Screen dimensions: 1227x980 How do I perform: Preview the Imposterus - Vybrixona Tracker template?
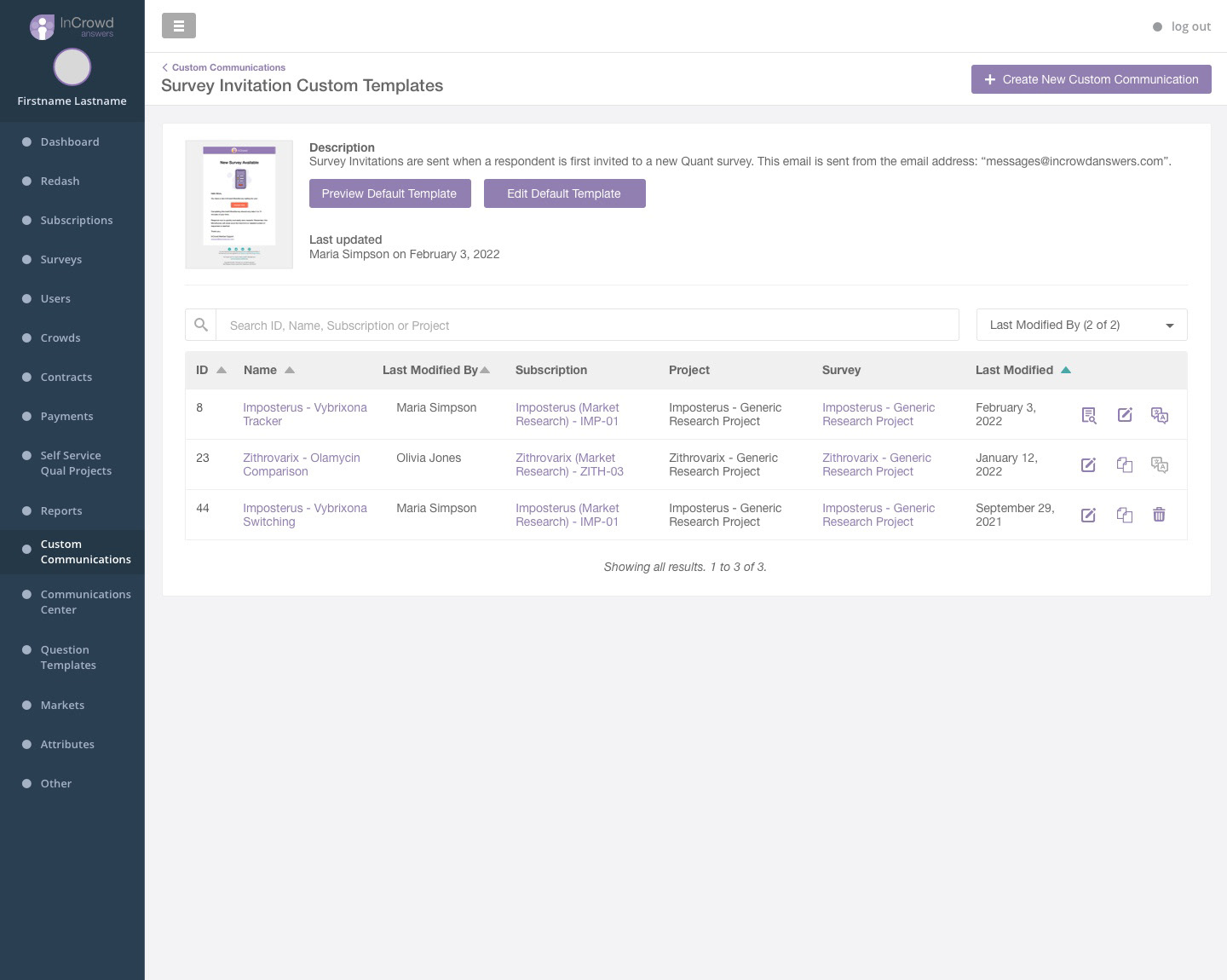click(x=1089, y=415)
